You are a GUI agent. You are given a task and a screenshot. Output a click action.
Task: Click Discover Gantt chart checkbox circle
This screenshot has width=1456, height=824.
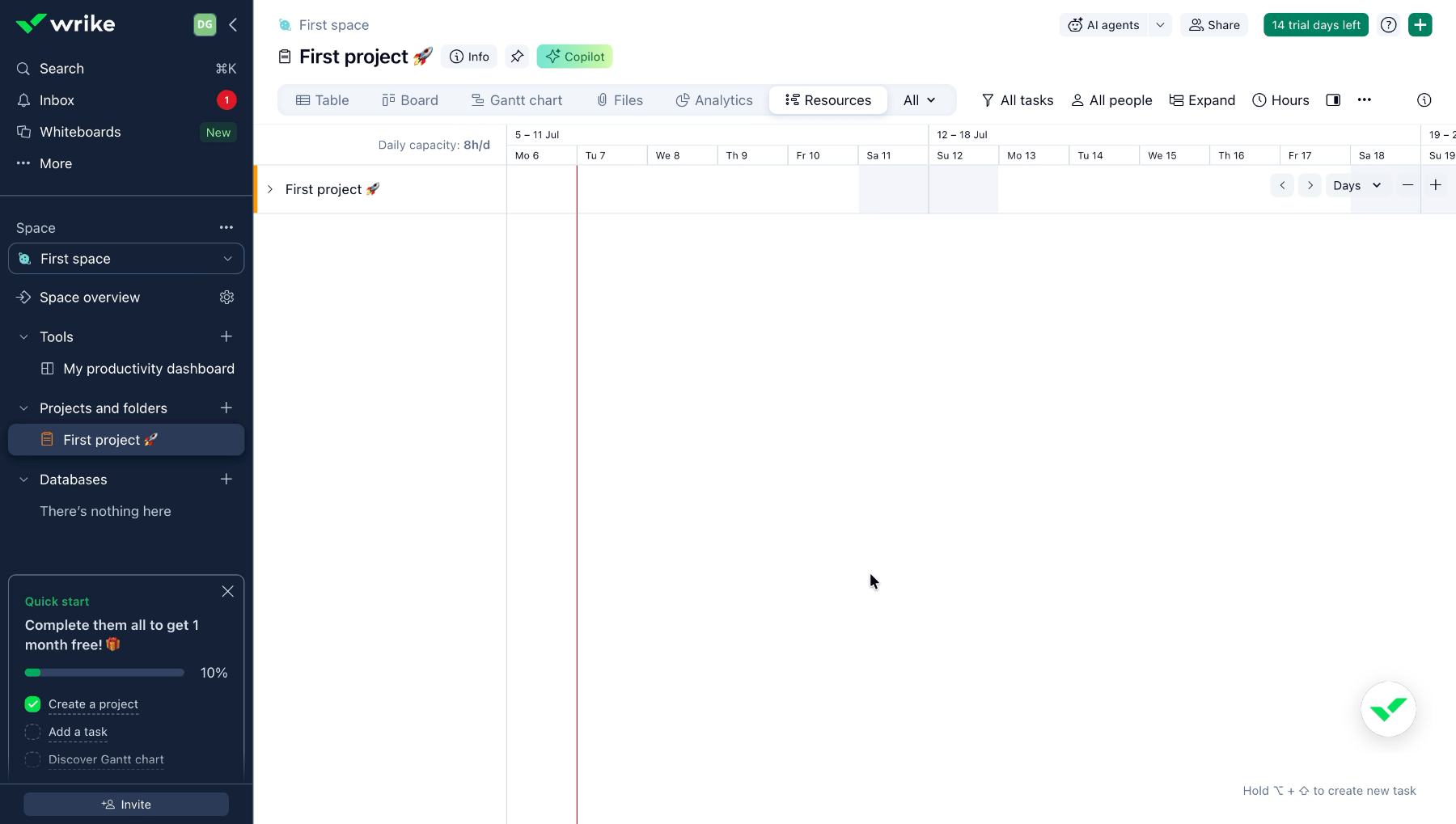32,759
